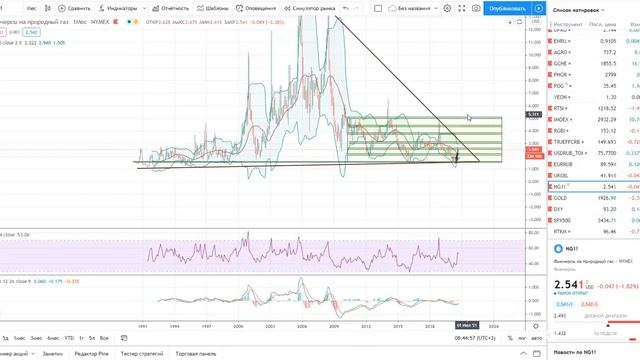
Task: Open the chart style candles icon
Action: pos(48,8)
